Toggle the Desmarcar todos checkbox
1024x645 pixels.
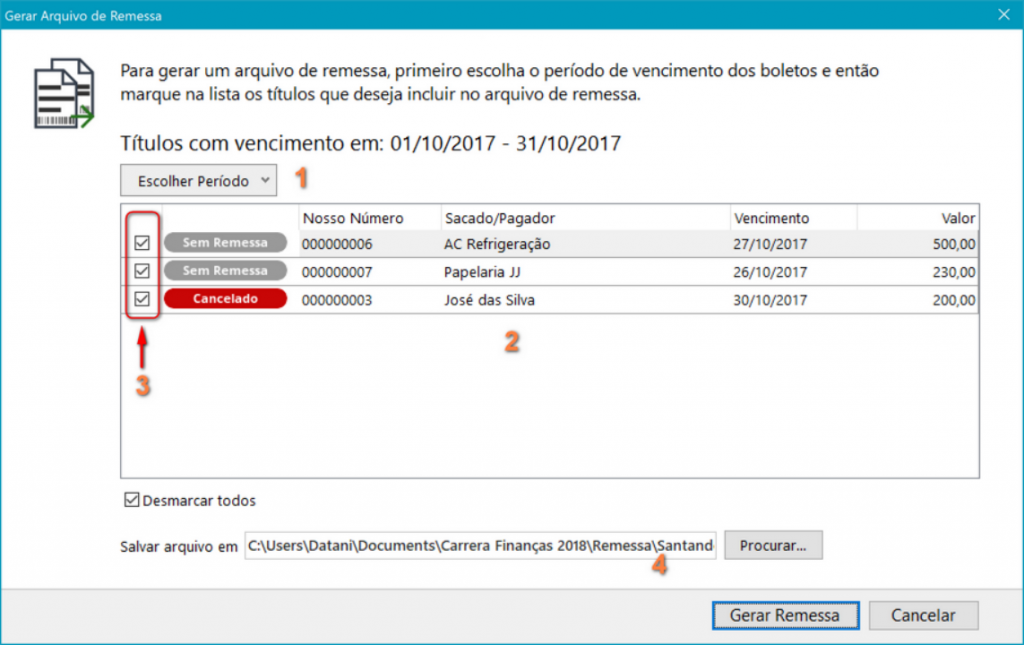(131, 500)
